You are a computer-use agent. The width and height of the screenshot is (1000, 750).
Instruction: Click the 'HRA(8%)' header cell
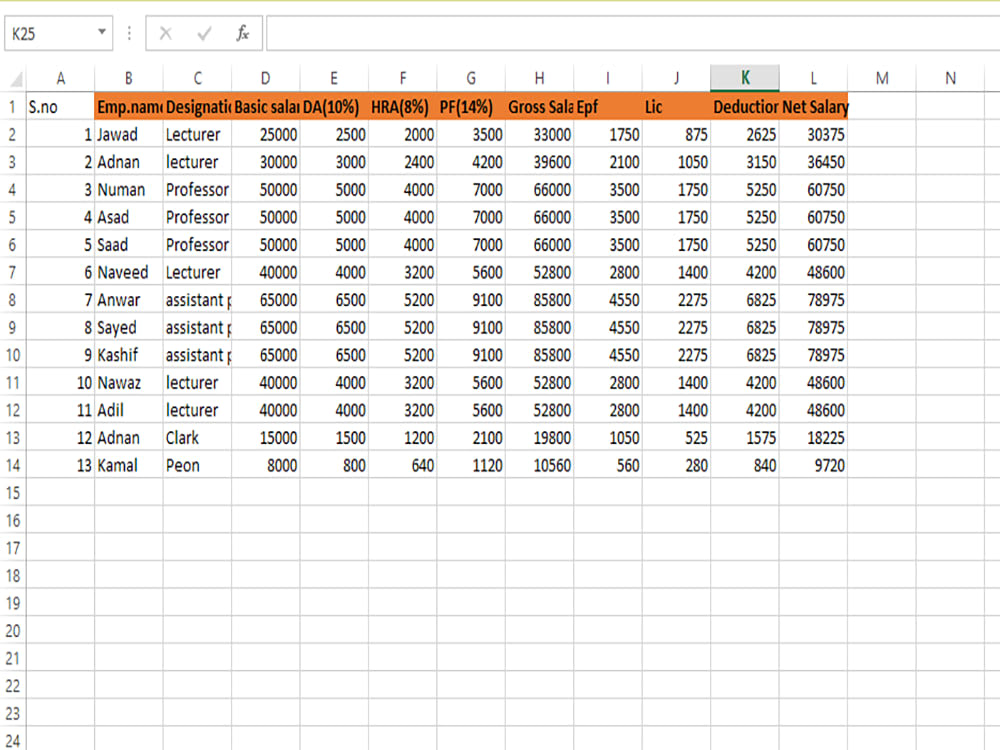coord(402,107)
